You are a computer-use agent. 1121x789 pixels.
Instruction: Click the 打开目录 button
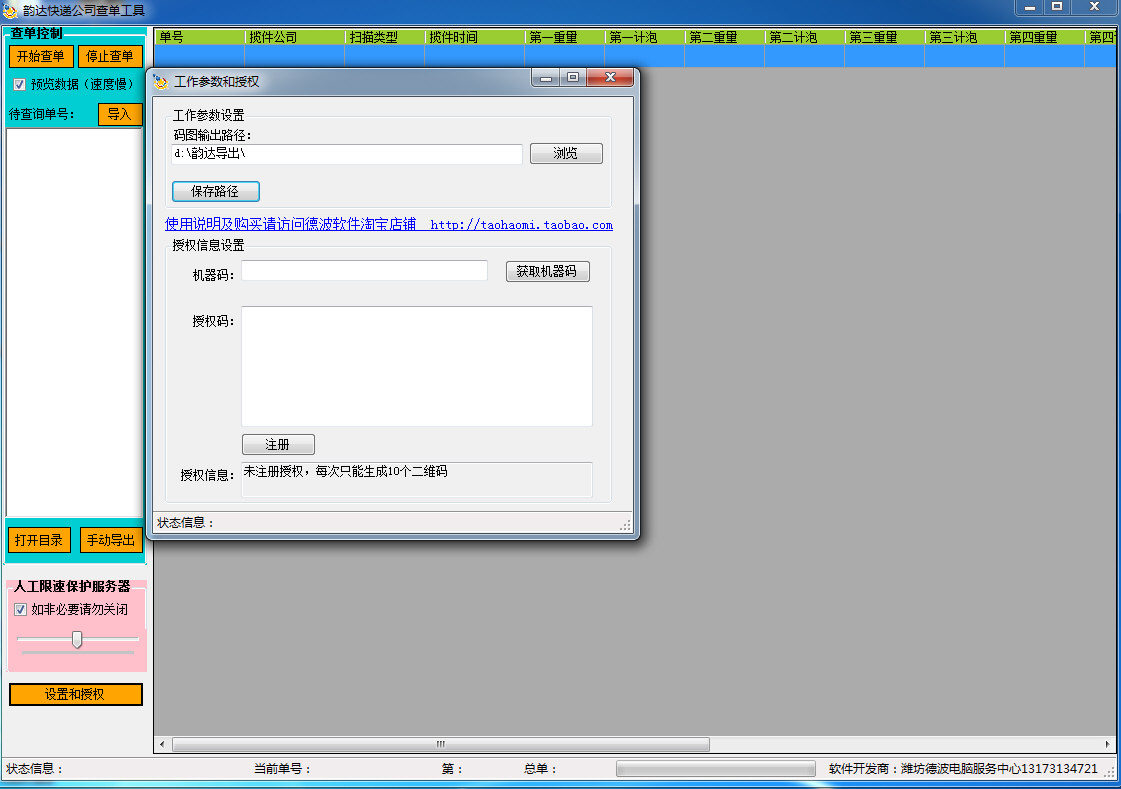(39, 539)
